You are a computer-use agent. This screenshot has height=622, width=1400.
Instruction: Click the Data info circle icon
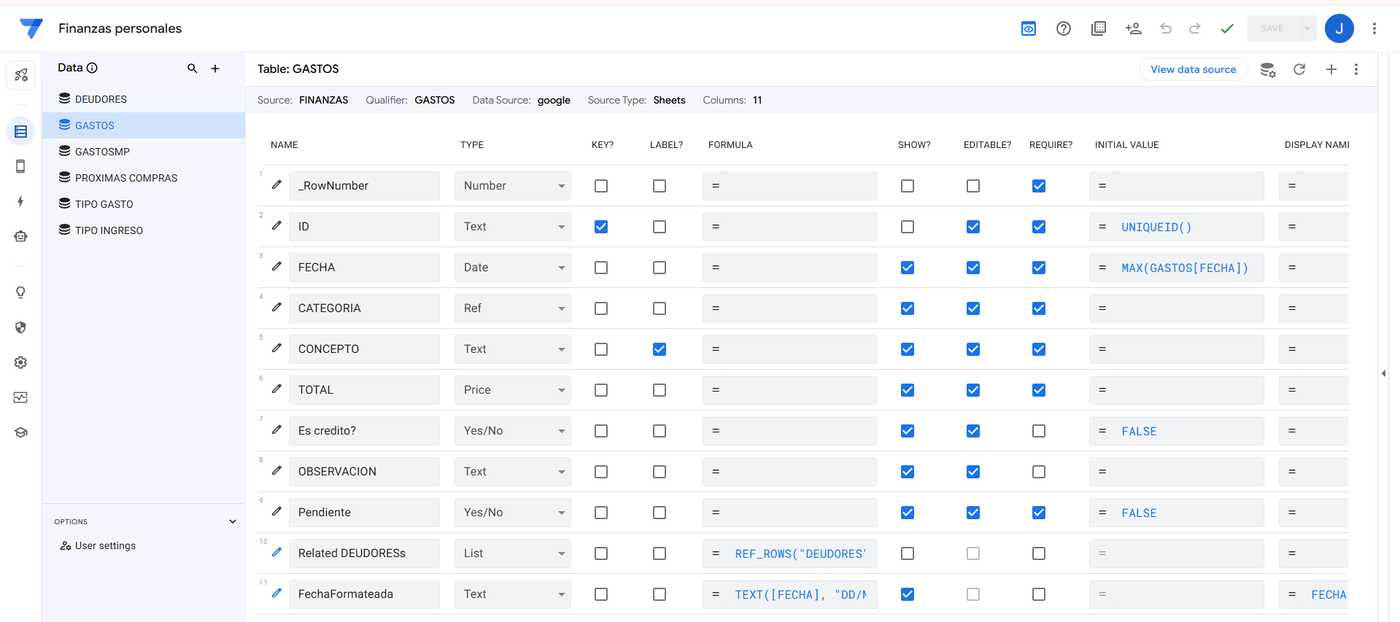coord(92,68)
